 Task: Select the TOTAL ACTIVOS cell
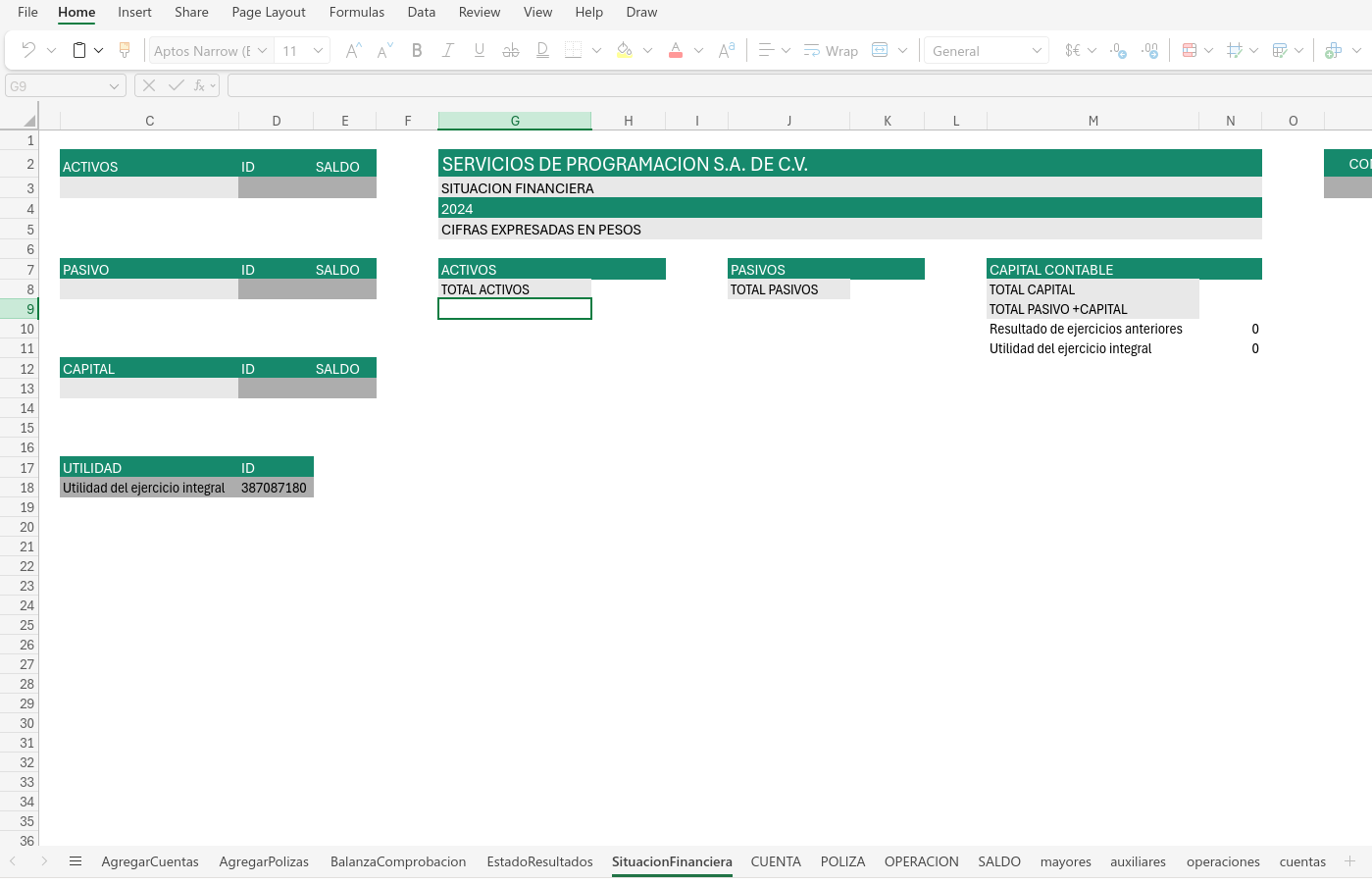click(x=515, y=289)
